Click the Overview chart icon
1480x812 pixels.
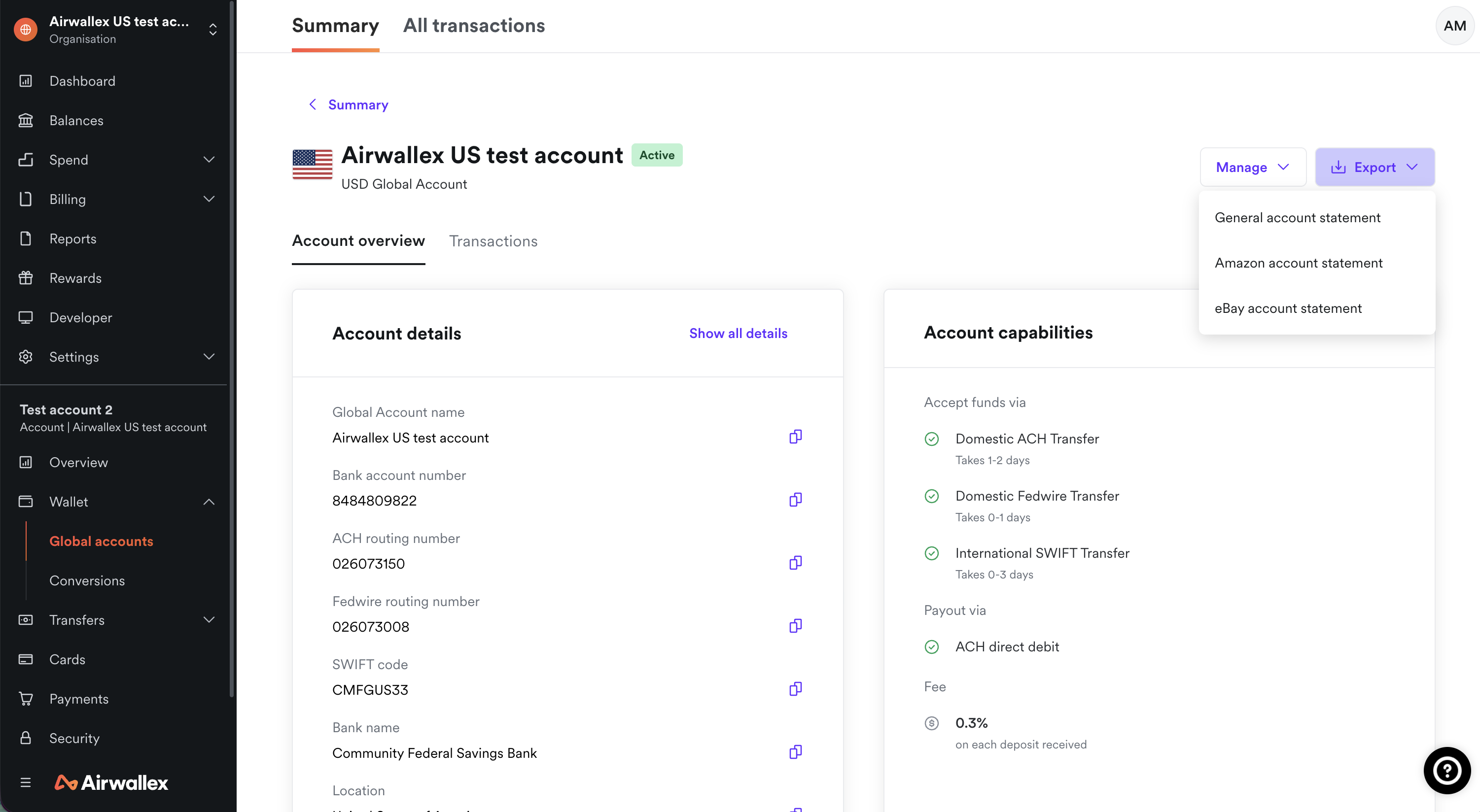pos(25,462)
